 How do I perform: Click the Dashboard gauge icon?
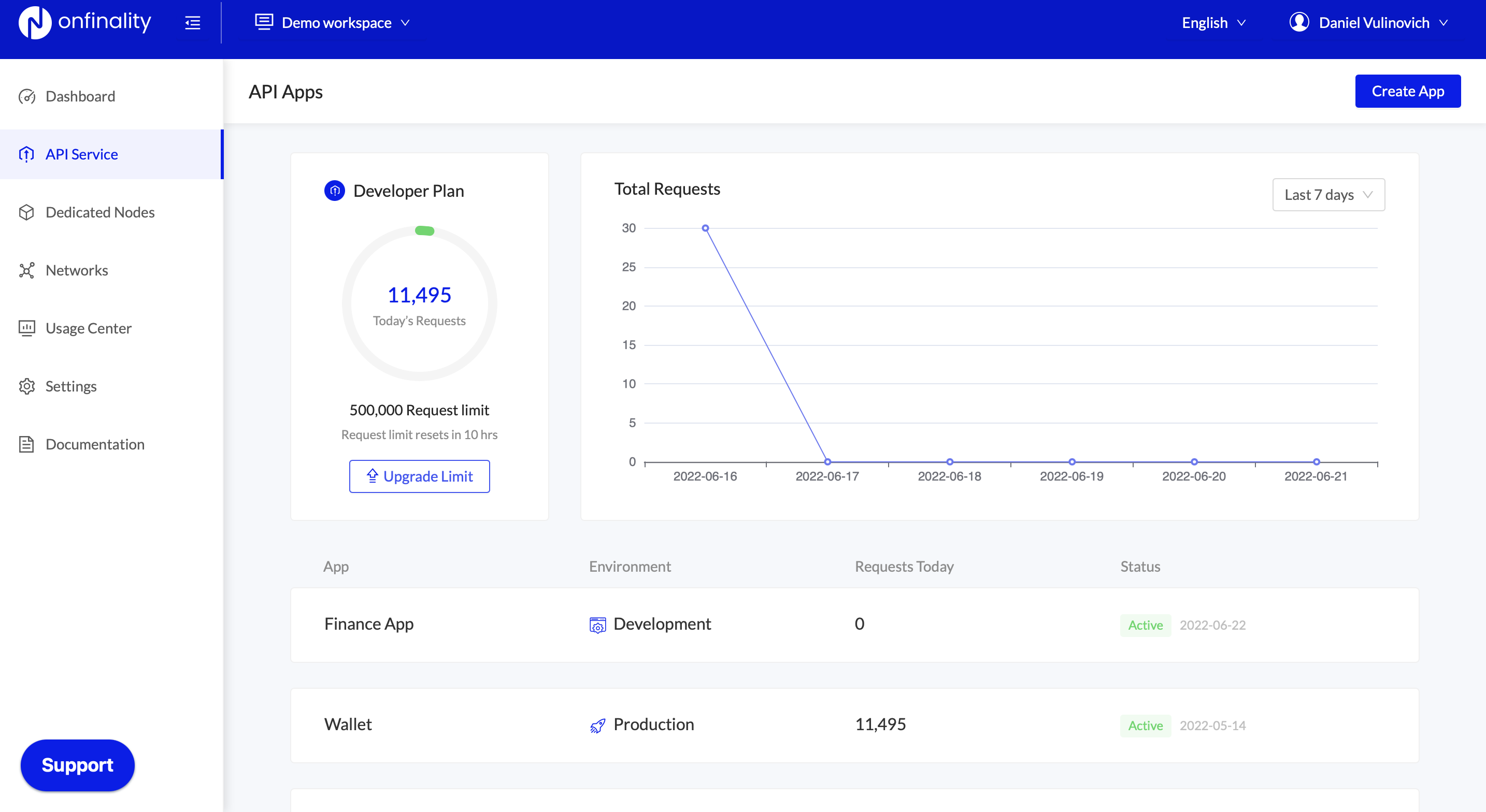26,96
